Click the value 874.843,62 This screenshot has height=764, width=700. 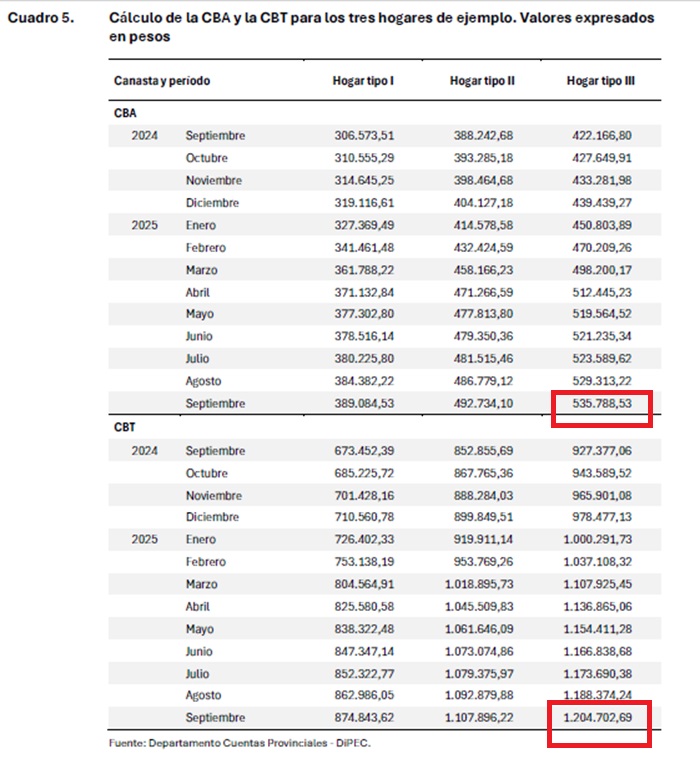point(365,717)
